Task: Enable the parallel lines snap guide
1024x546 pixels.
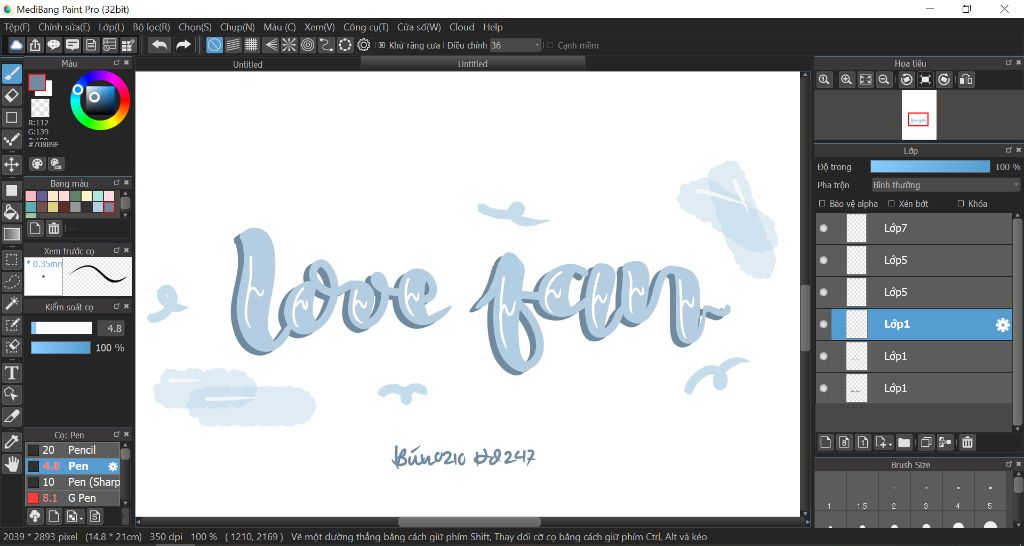Action: (233, 45)
